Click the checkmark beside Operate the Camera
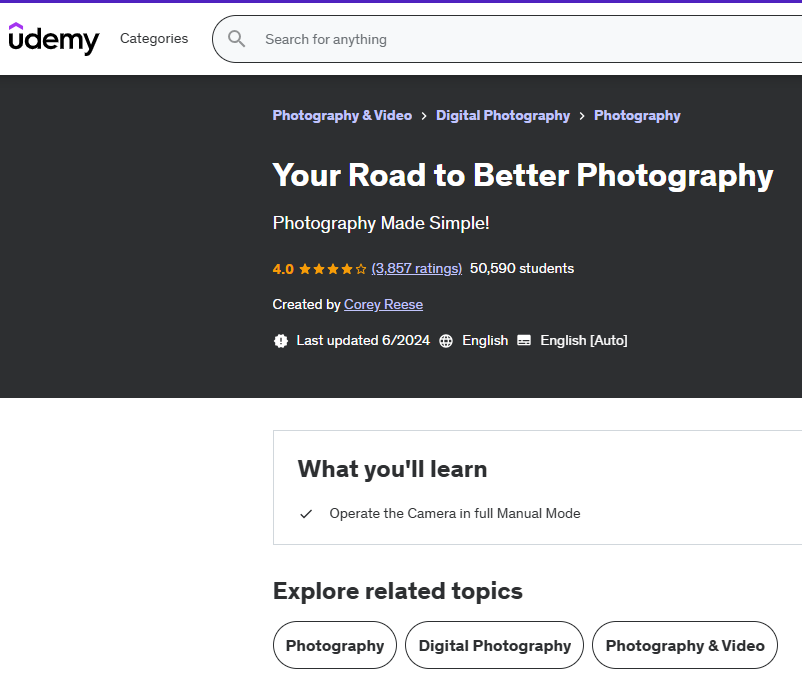Viewport: 802px width, 692px height. tap(306, 514)
